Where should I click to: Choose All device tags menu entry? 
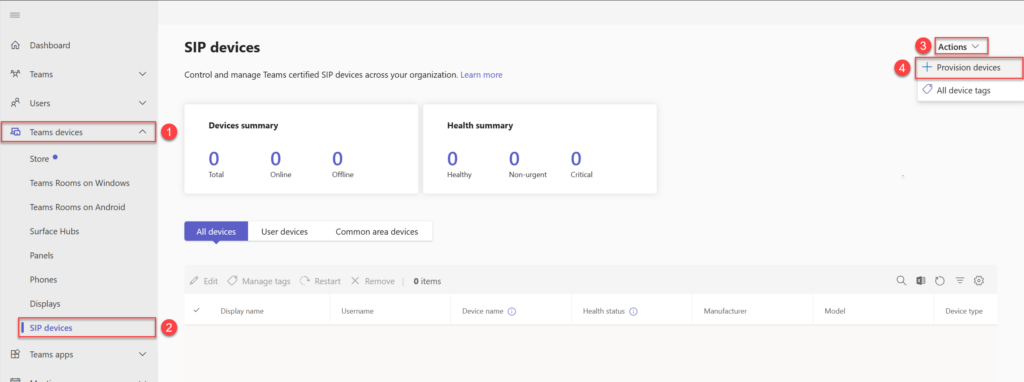click(970, 91)
